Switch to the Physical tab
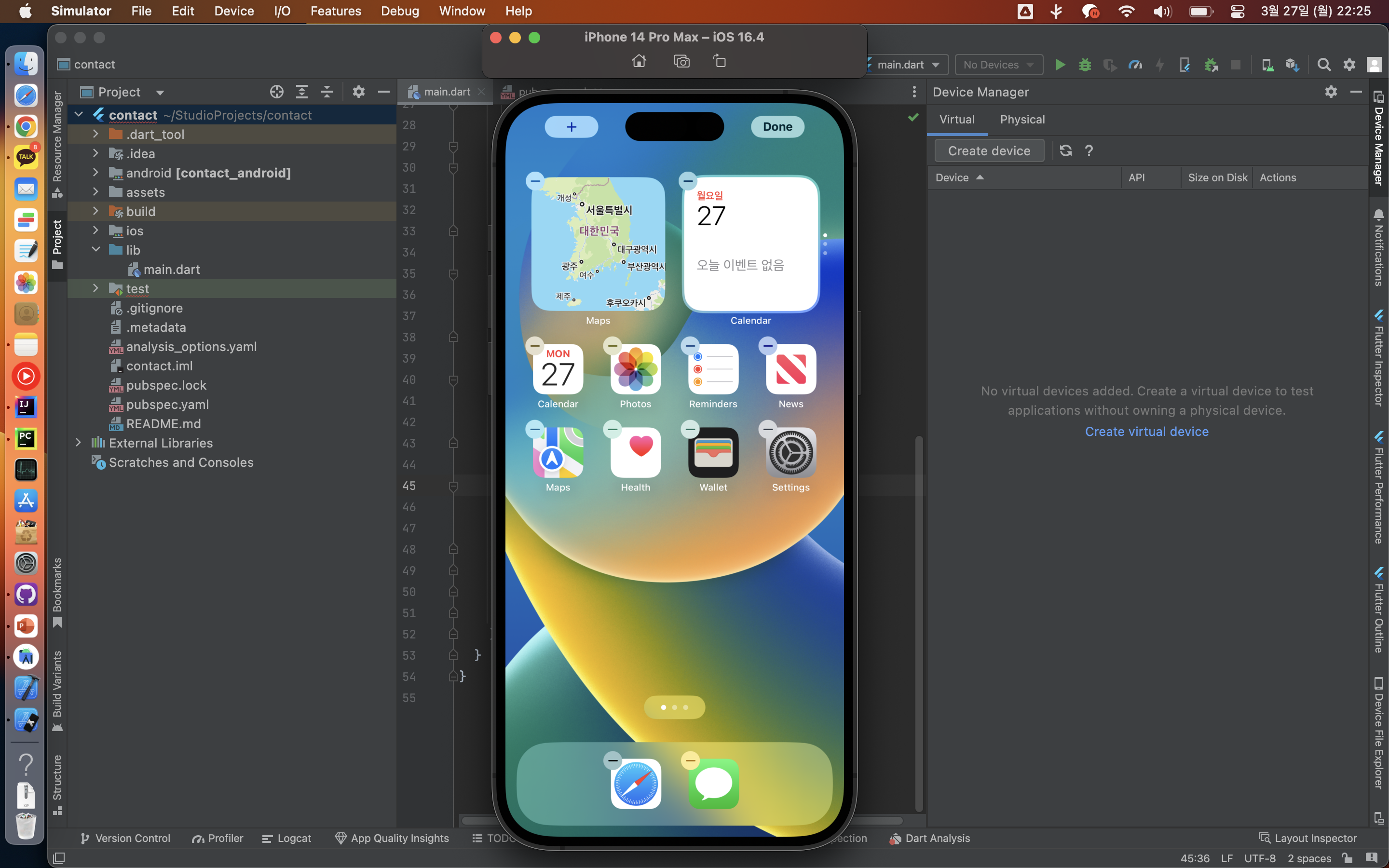The height and width of the screenshot is (868, 1389). pyautogui.click(x=1022, y=120)
